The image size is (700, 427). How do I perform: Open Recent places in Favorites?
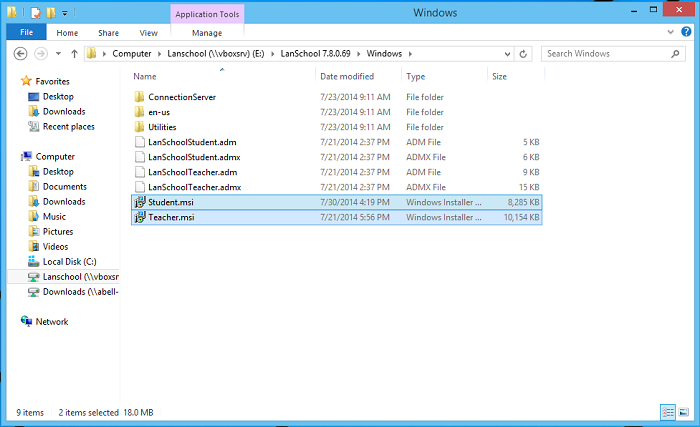coord(69,126)
